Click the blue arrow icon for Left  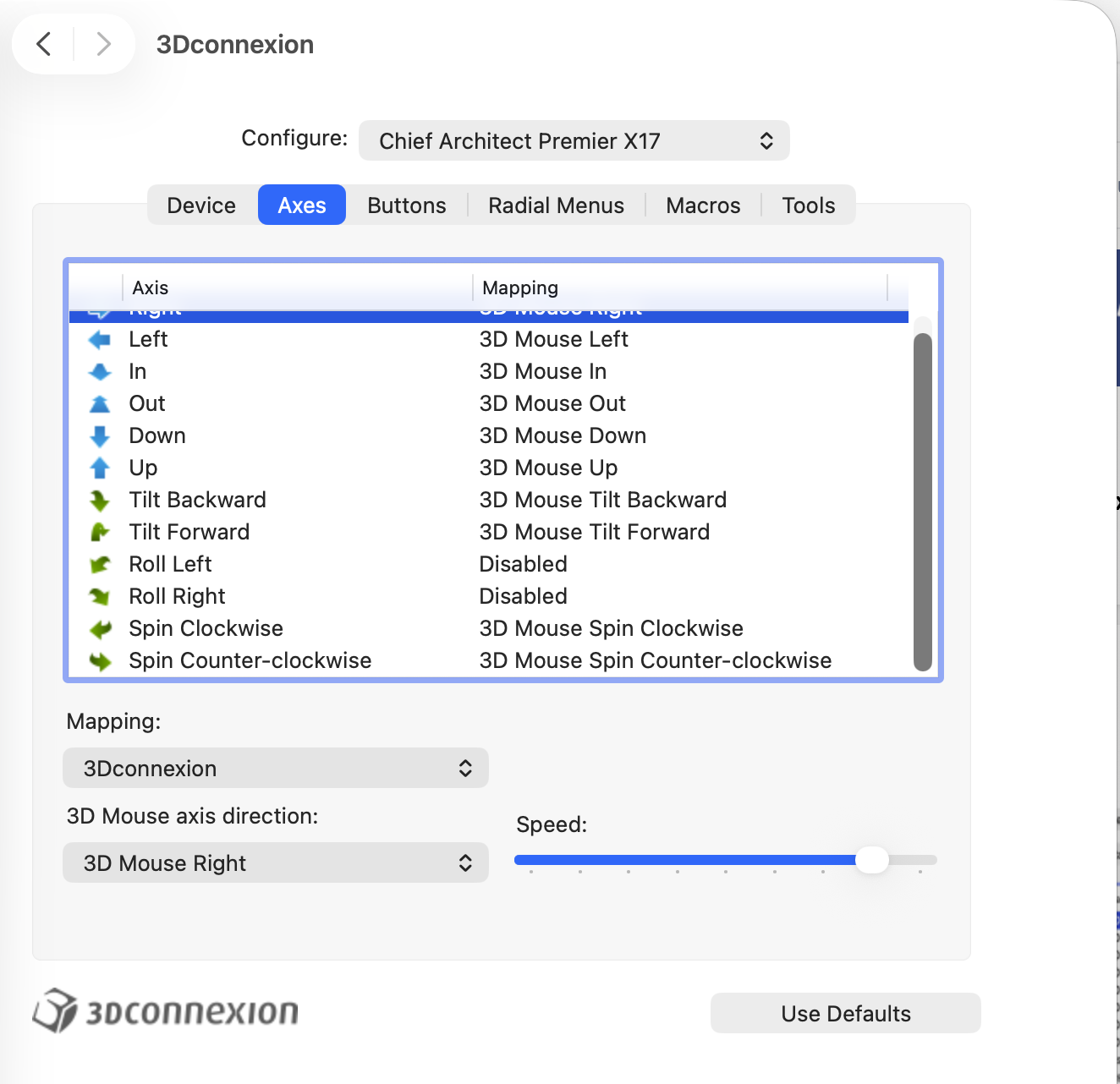click(x=100, y=340)
